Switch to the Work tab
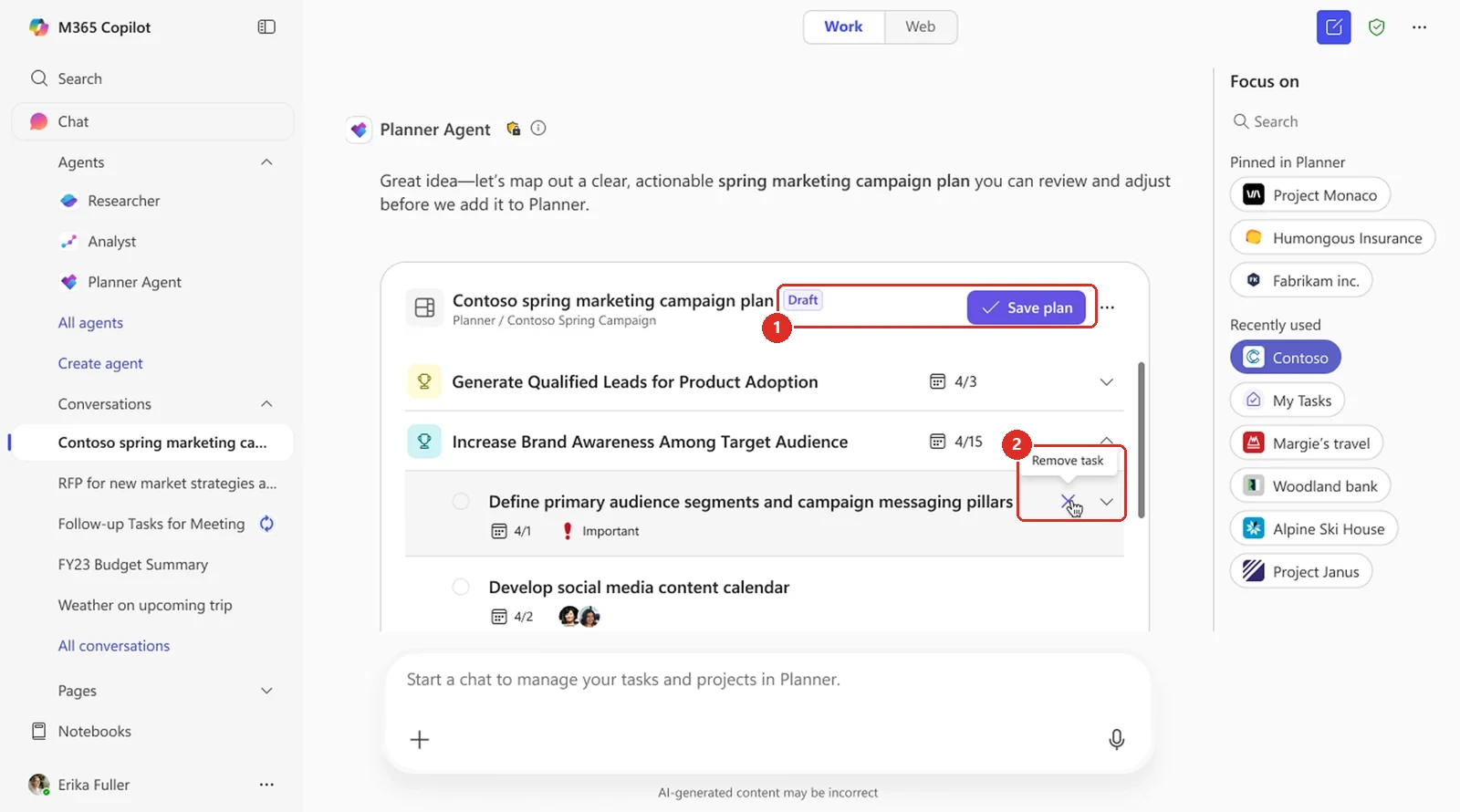The height and width of the screenshot is (812, 1460). [843, 26]
